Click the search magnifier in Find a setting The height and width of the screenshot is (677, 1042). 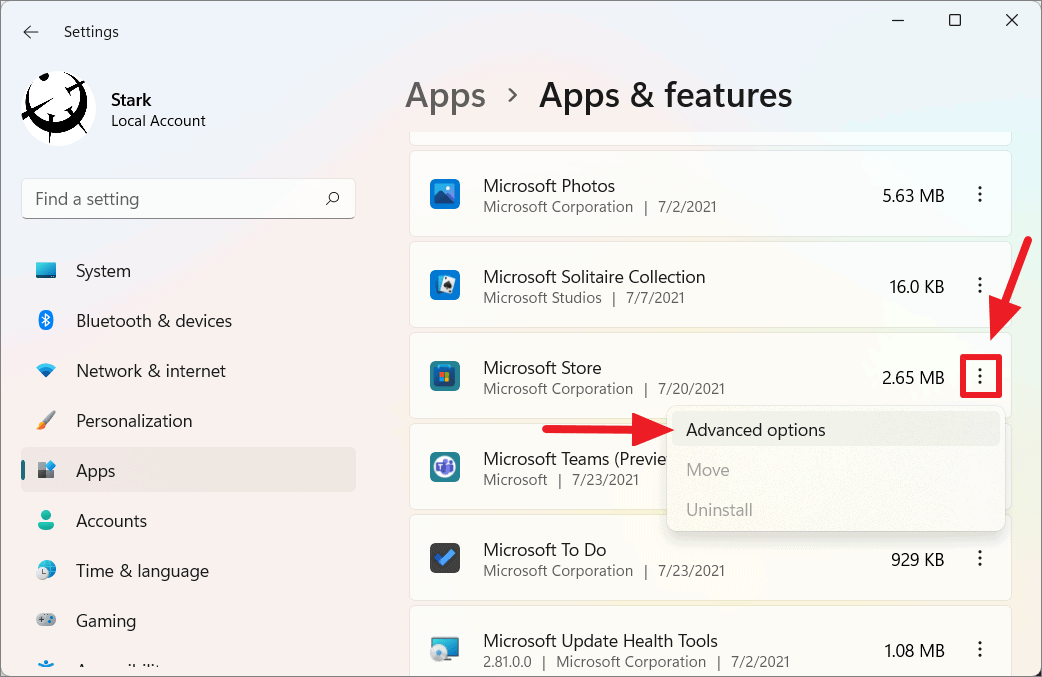pos(331,199)
